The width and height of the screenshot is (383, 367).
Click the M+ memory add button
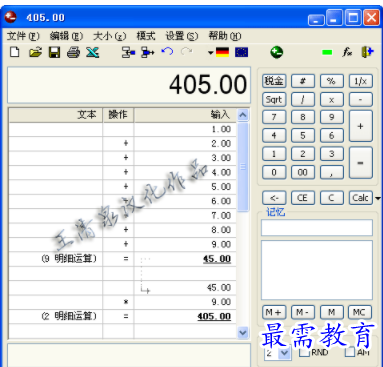274,312
